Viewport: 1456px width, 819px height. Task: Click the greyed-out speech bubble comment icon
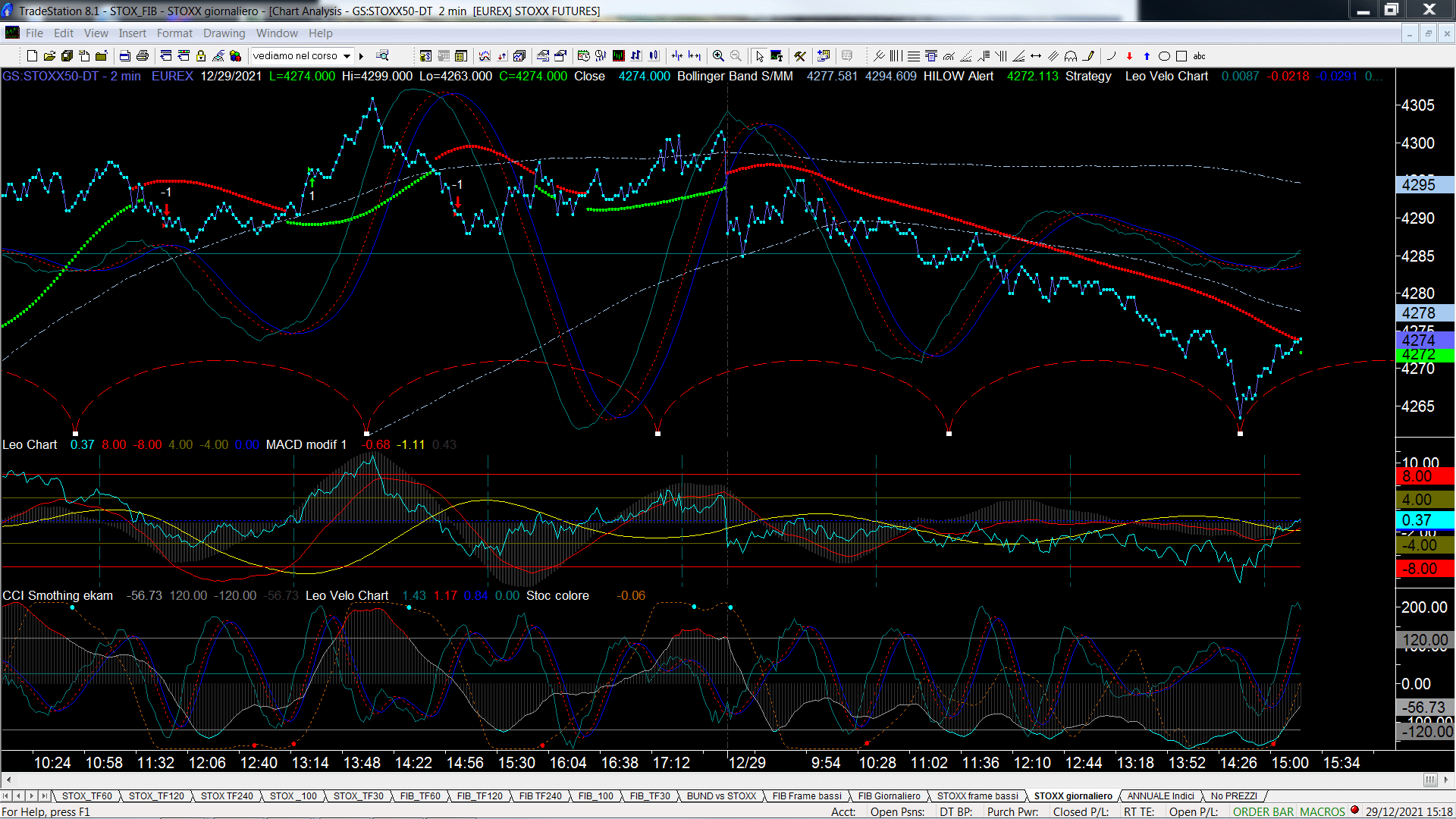847,56
